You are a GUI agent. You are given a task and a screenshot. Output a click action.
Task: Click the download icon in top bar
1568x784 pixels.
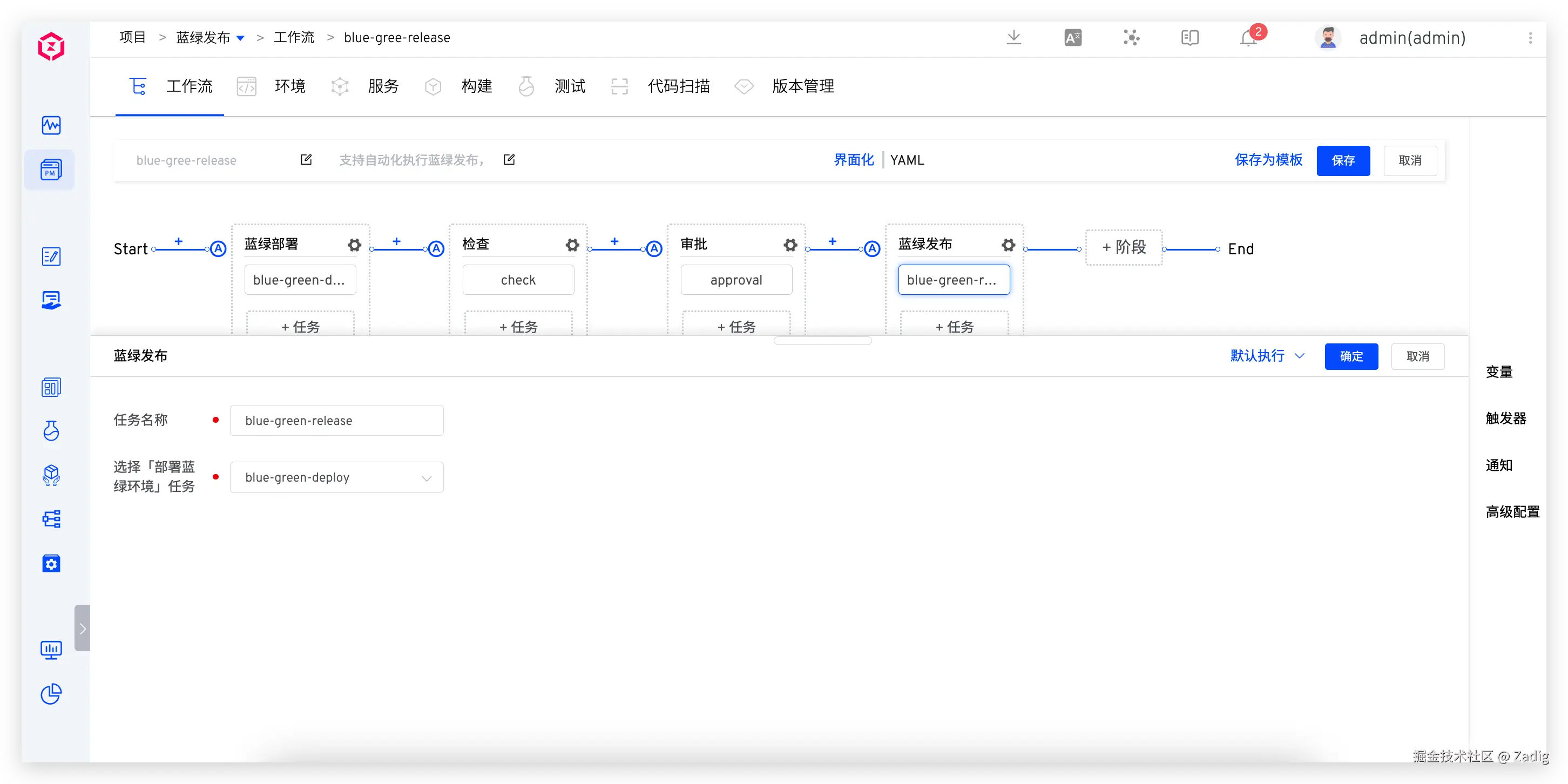click(x=1013, y=38)
